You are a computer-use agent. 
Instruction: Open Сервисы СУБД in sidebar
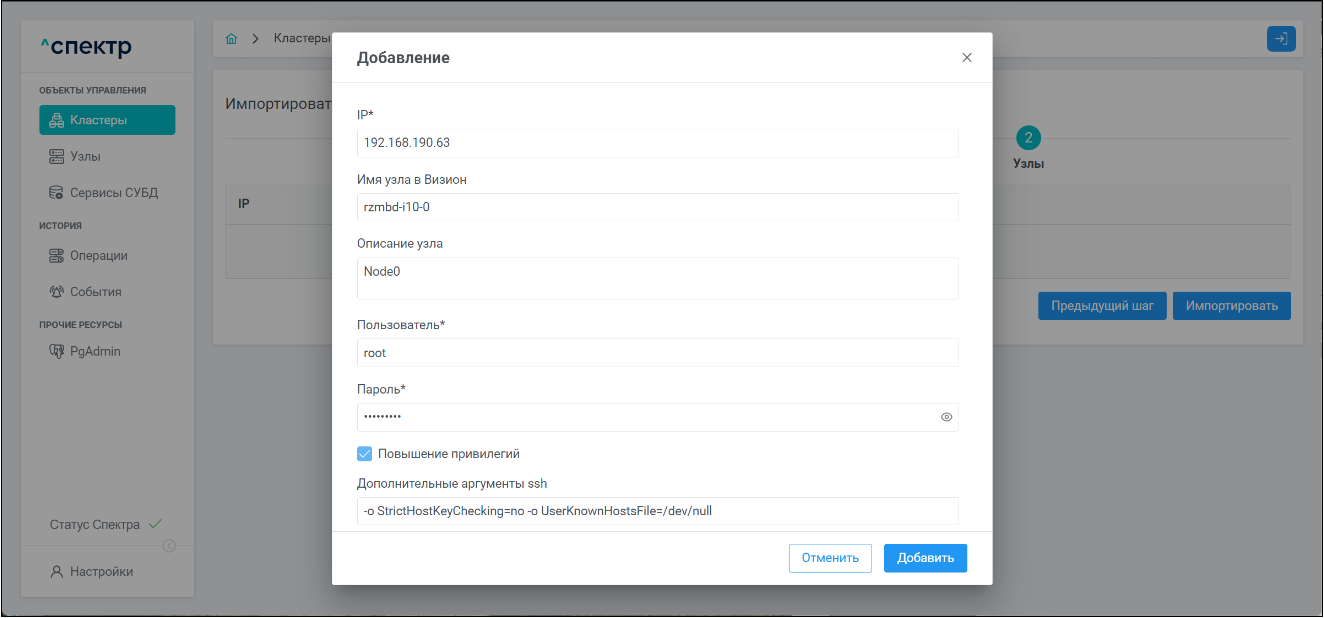tap(113, 193)
